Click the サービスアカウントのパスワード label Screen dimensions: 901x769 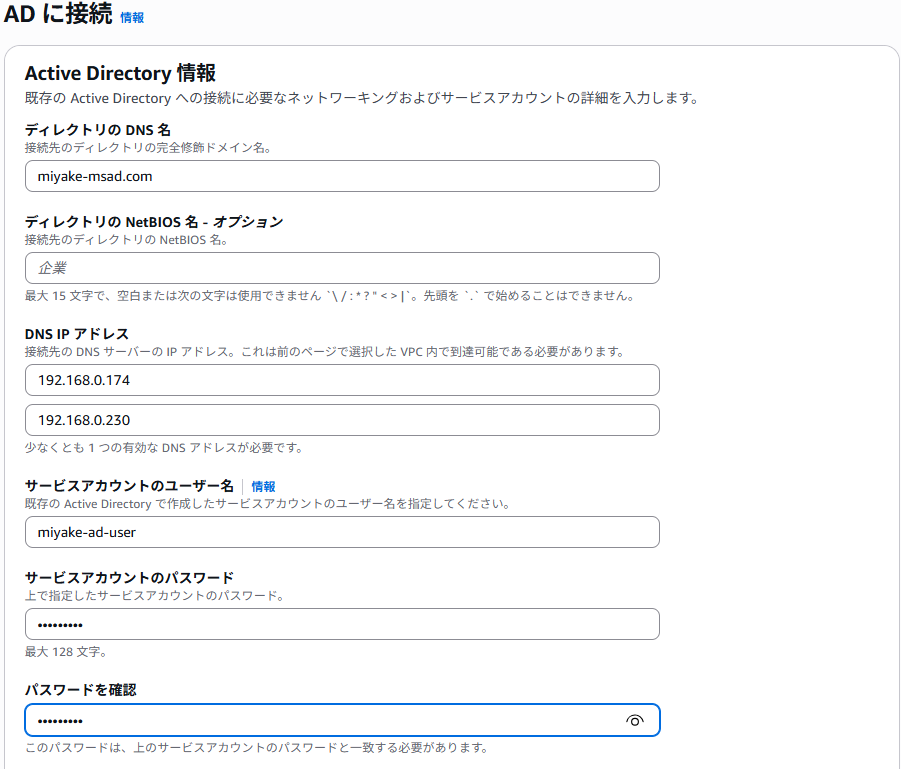tap(129, 578)
